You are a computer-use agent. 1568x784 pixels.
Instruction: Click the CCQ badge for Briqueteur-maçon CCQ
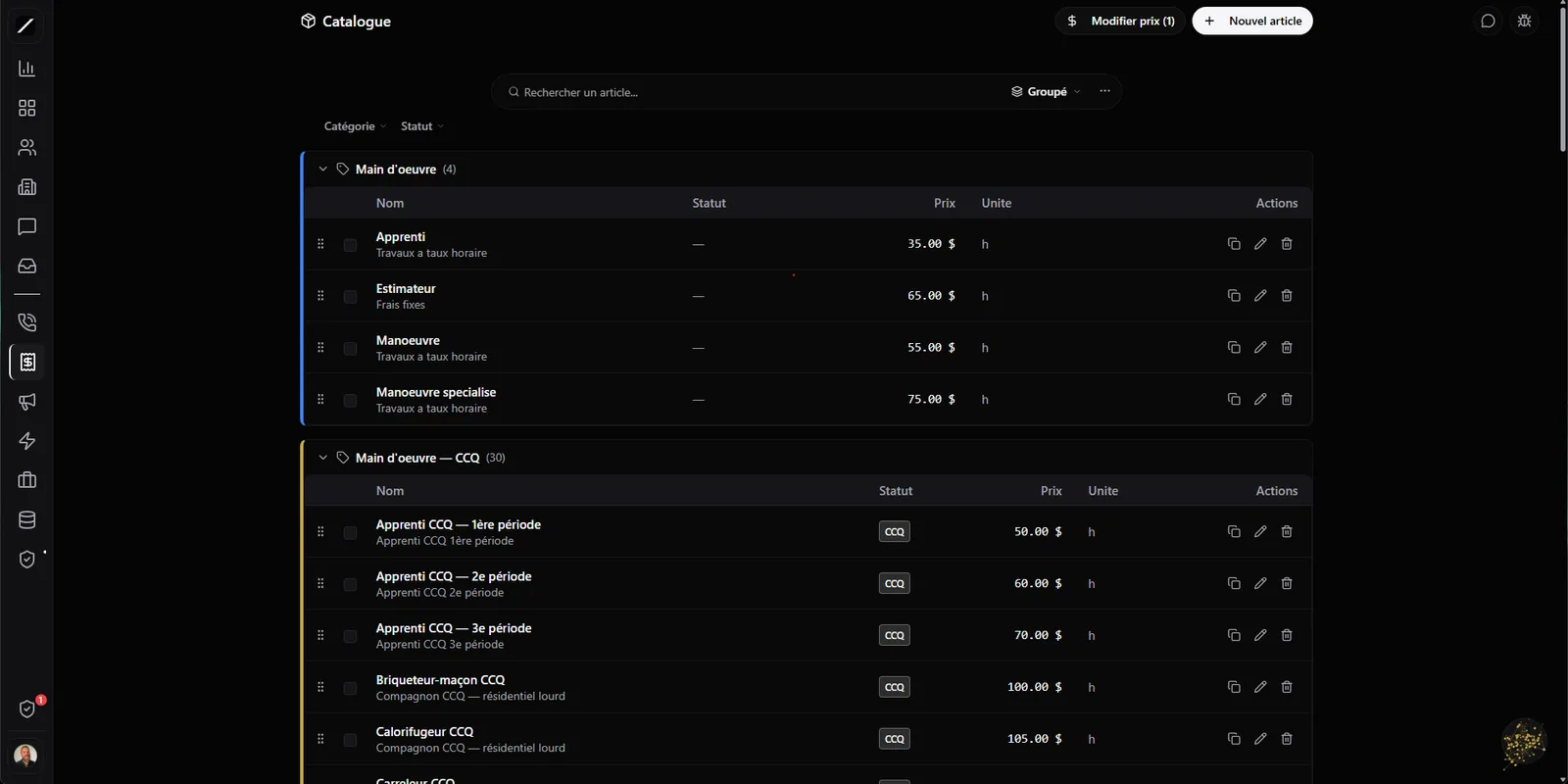pyautogui.click(x=895, y=687)
